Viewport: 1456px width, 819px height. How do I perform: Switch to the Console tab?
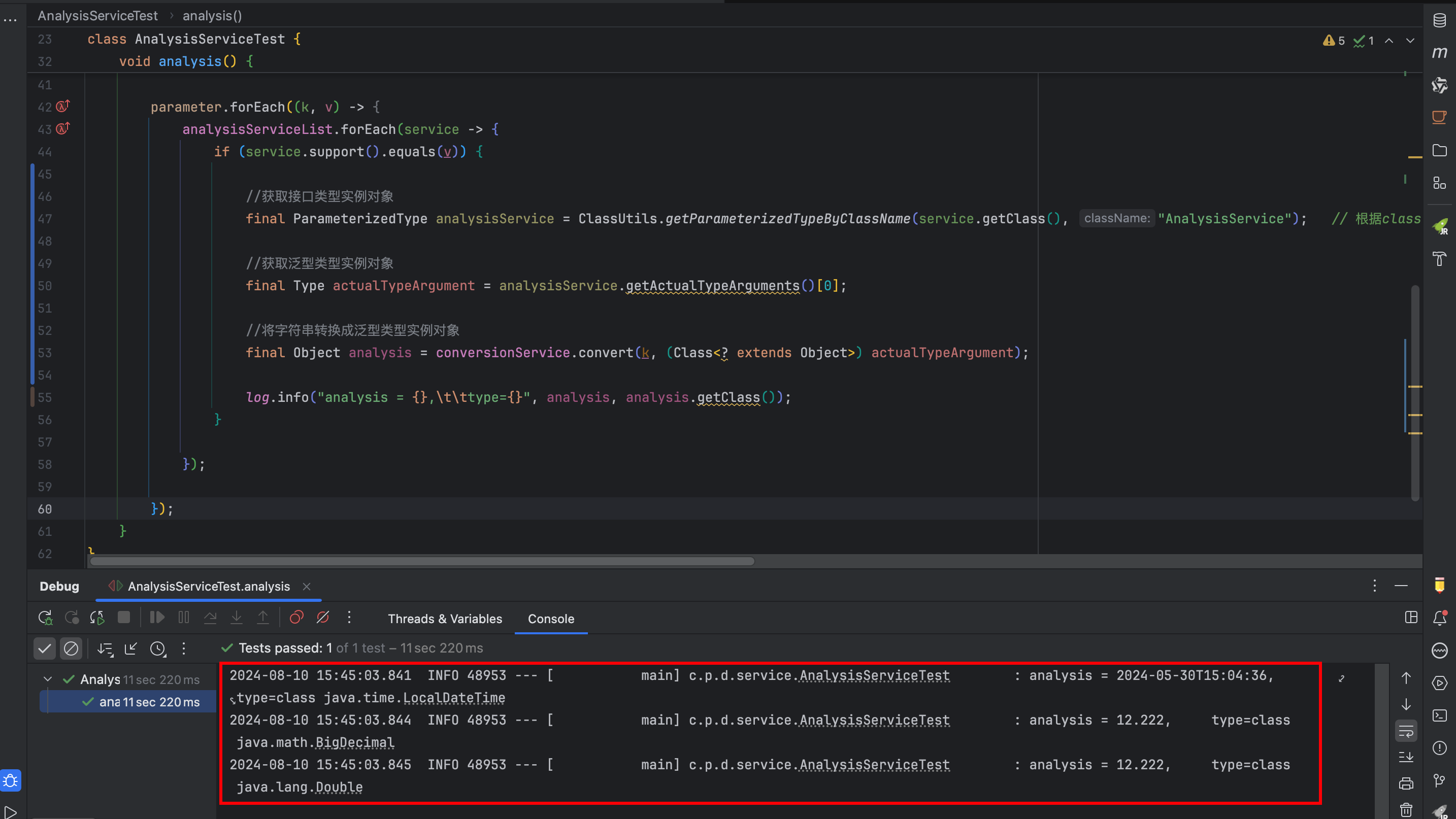point(551,619)
